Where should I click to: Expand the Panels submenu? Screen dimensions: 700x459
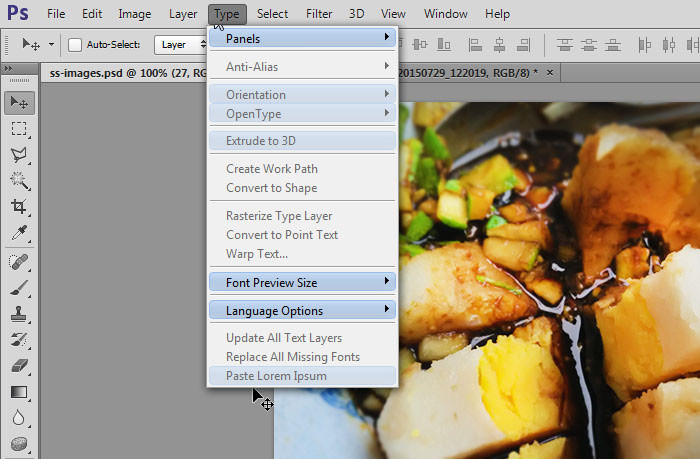click(x=302, y=38)
